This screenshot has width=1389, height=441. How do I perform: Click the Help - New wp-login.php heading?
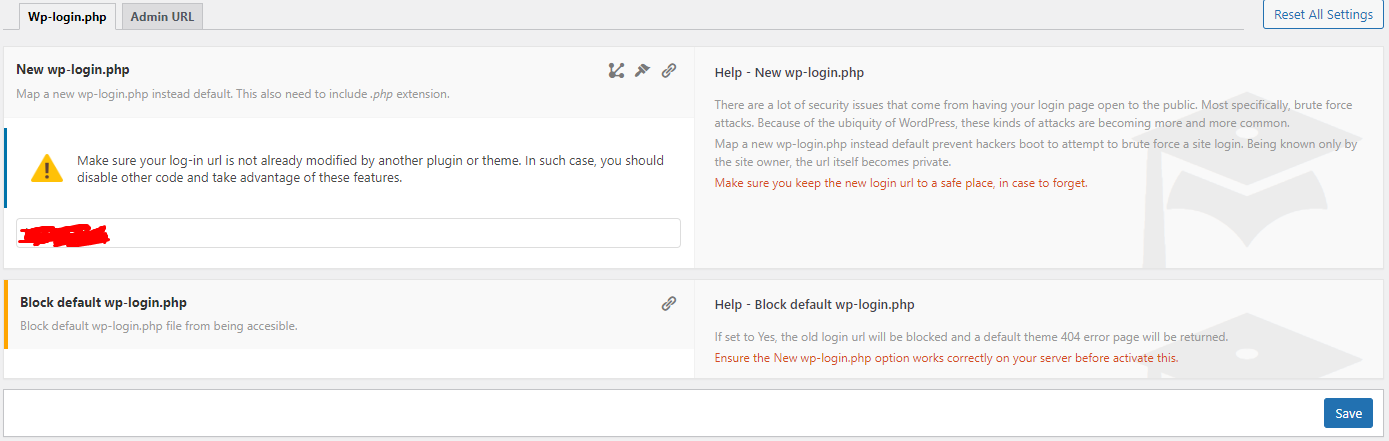click(789, 72)
